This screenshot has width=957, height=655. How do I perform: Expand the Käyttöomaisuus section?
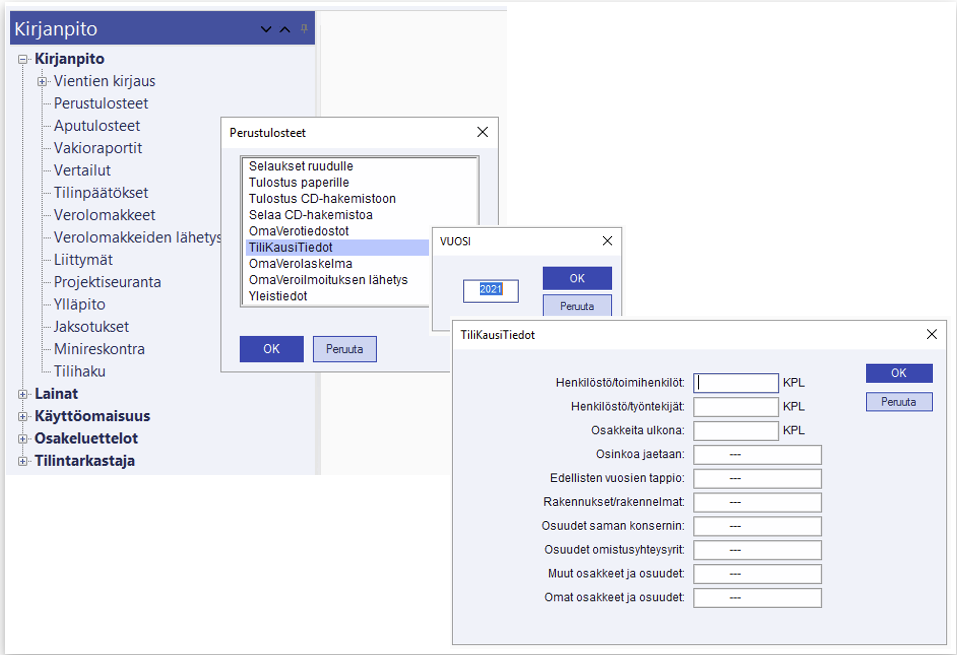coord(23,416)
